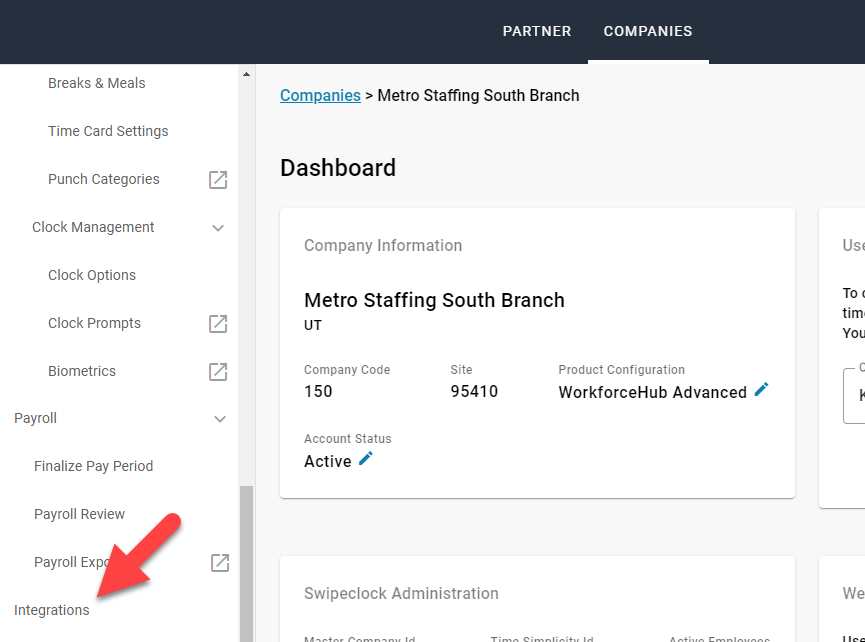Open Biometrics external link
The height and width of the screenshot is (642, 865).
tap(217, 371)
